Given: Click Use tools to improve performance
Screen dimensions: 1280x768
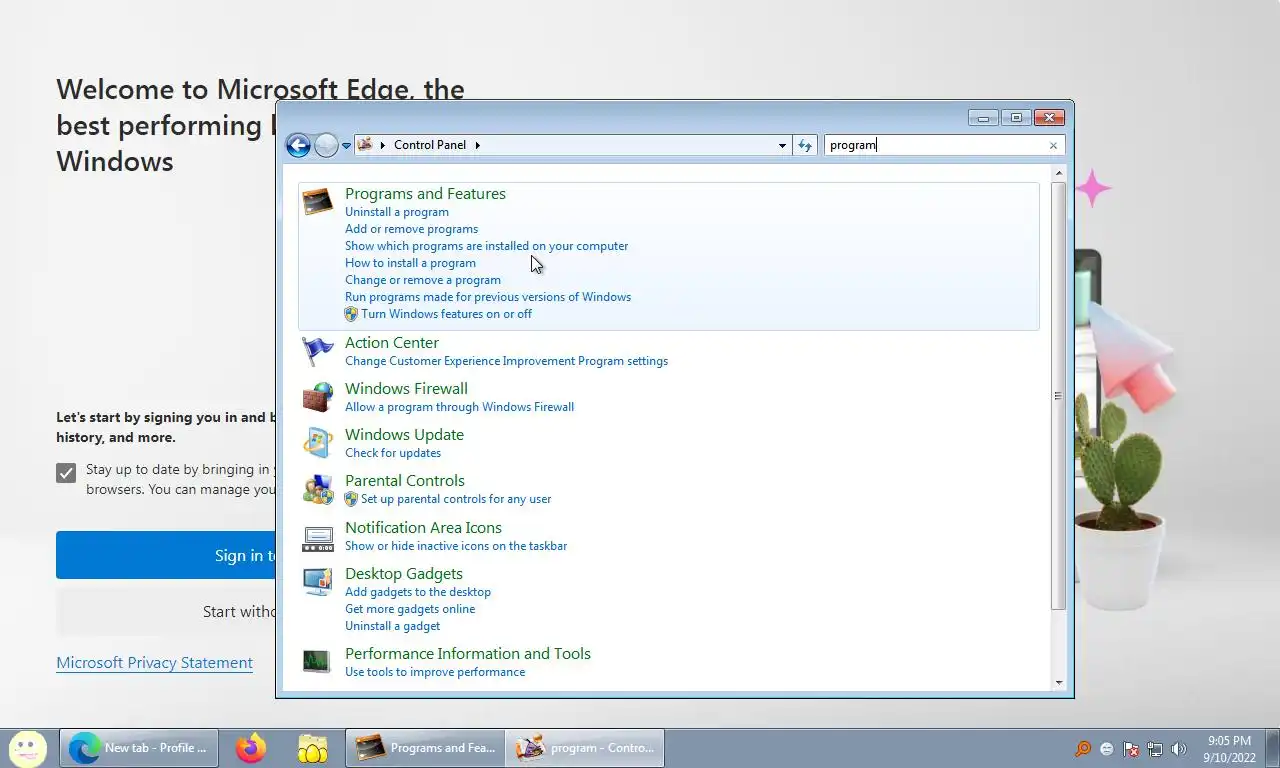Looking at the screenshot, I should click(435, 672).
